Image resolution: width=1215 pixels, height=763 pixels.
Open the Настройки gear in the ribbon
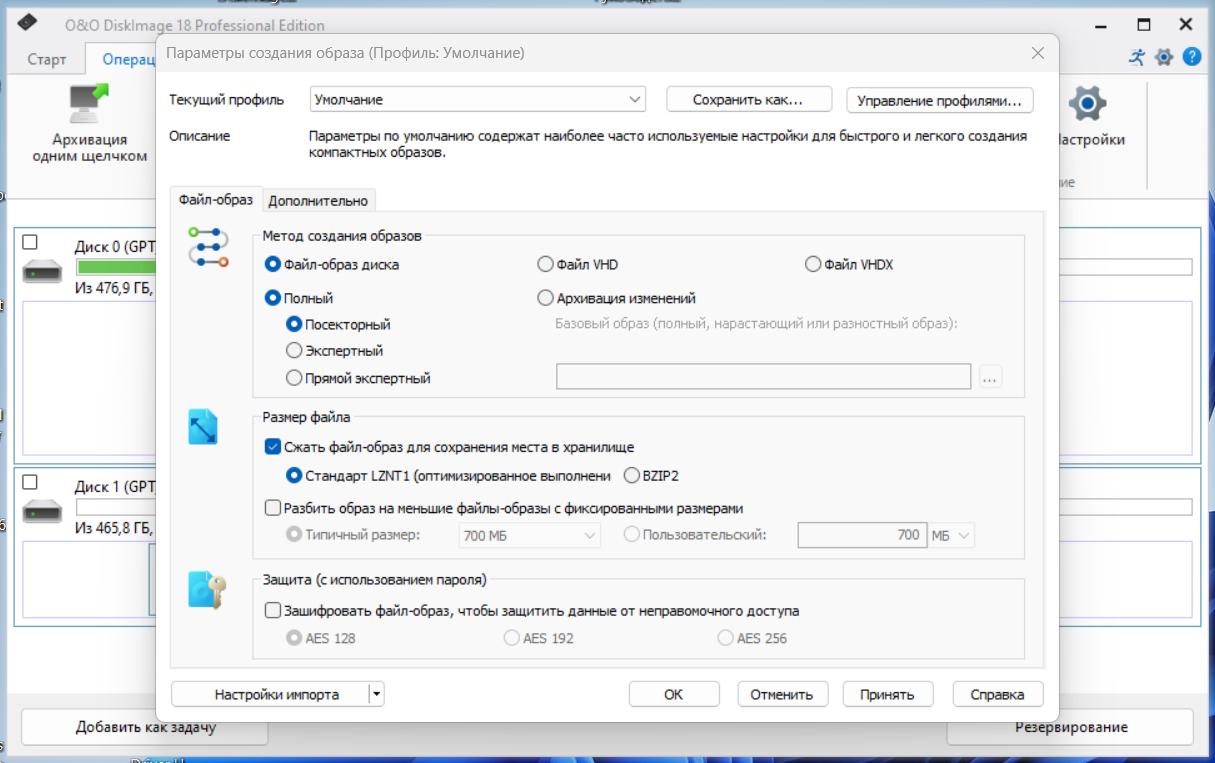(x=1087, y=103)
